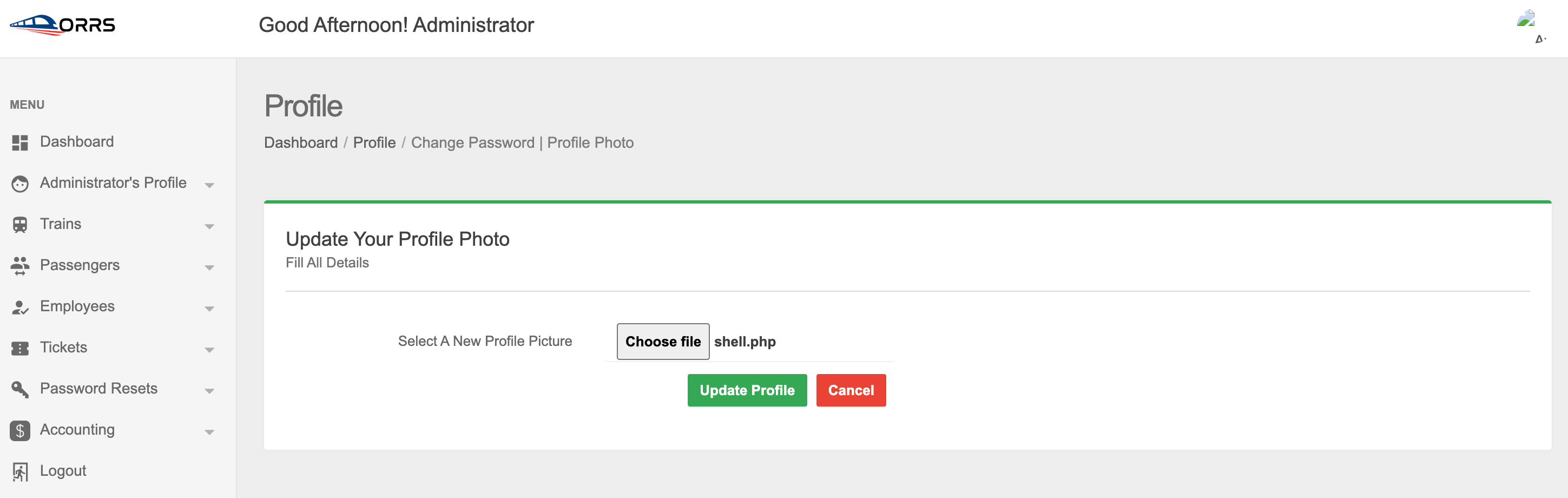This screenshot has width=1568, height=498.
Task: Open the Profile breadcrumb link
Action: [x=374, y=142]
